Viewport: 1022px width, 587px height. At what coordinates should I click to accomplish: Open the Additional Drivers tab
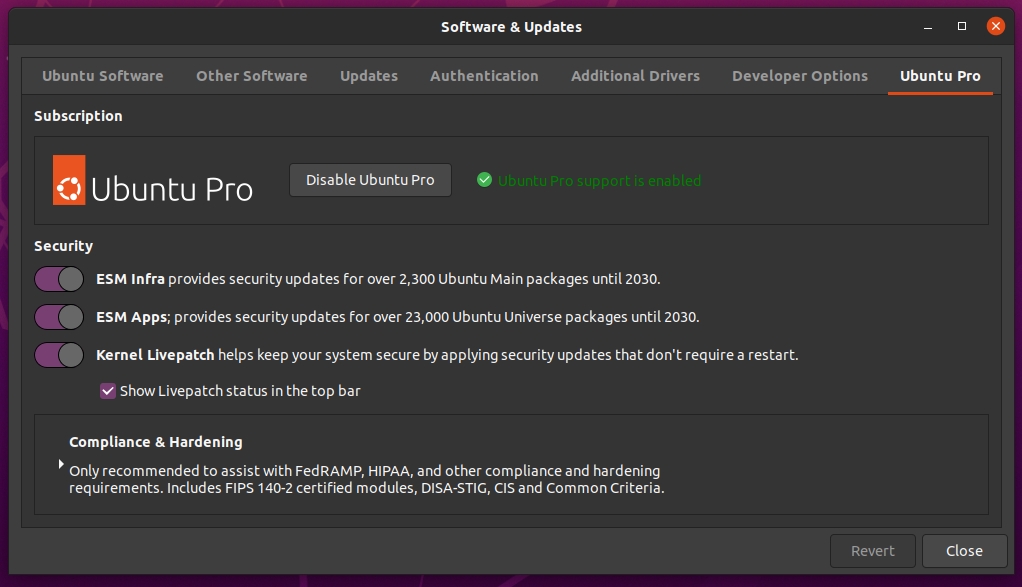point(635,76)
